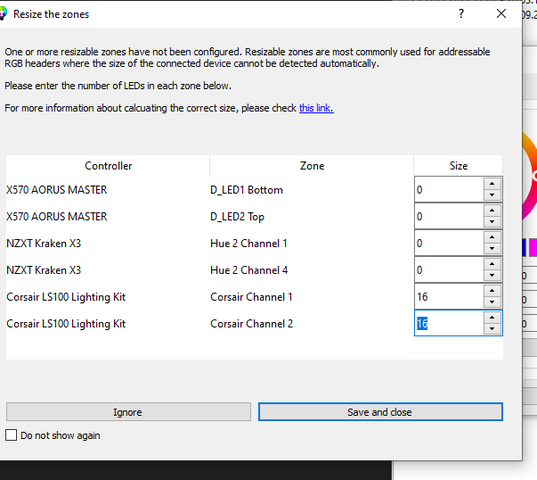Image resolution: width=537 pixels, height=480 pixels.
Task: Pick blue swatch in background window
Action: tap(524, 248)
